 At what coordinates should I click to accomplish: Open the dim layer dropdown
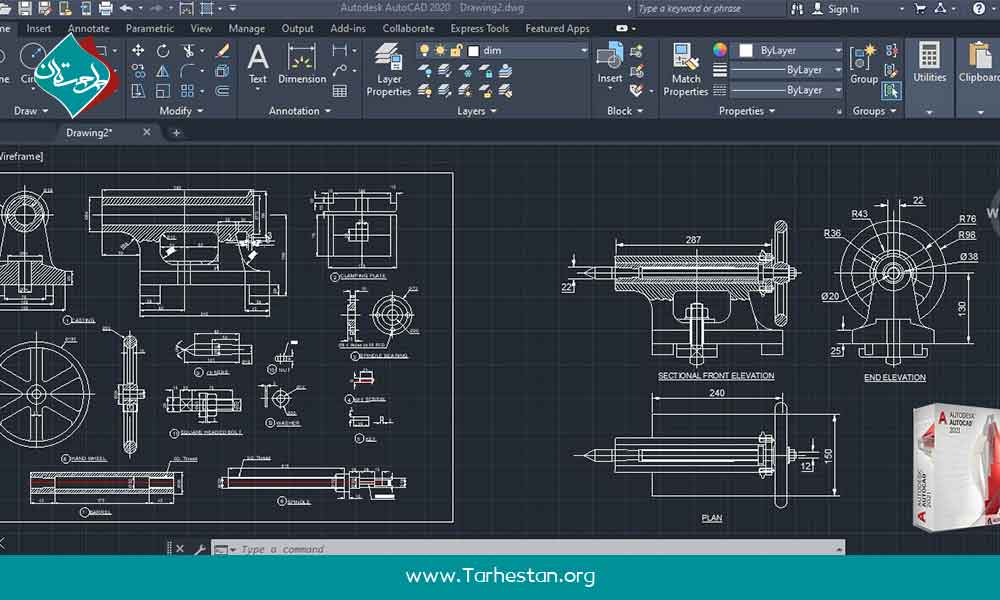(583, 50)
